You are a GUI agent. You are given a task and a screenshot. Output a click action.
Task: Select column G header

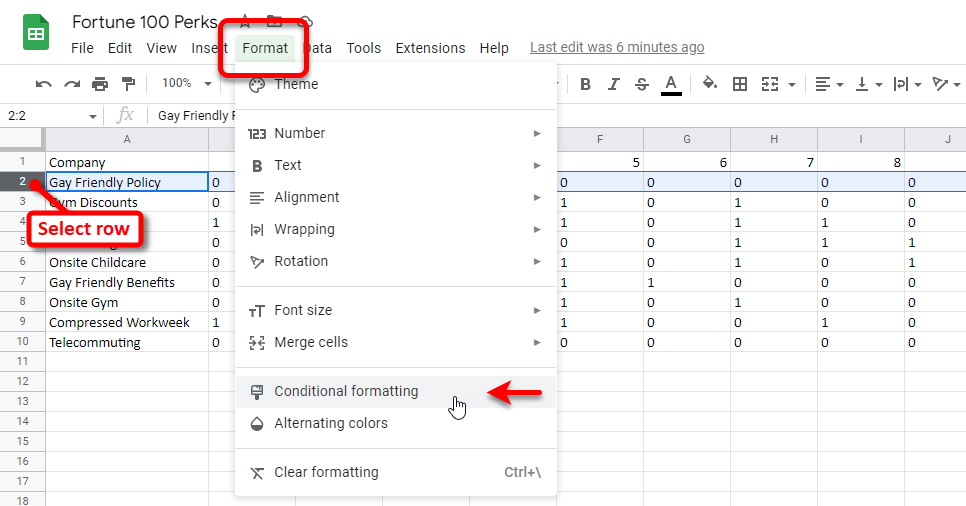(x=687, y=139)
